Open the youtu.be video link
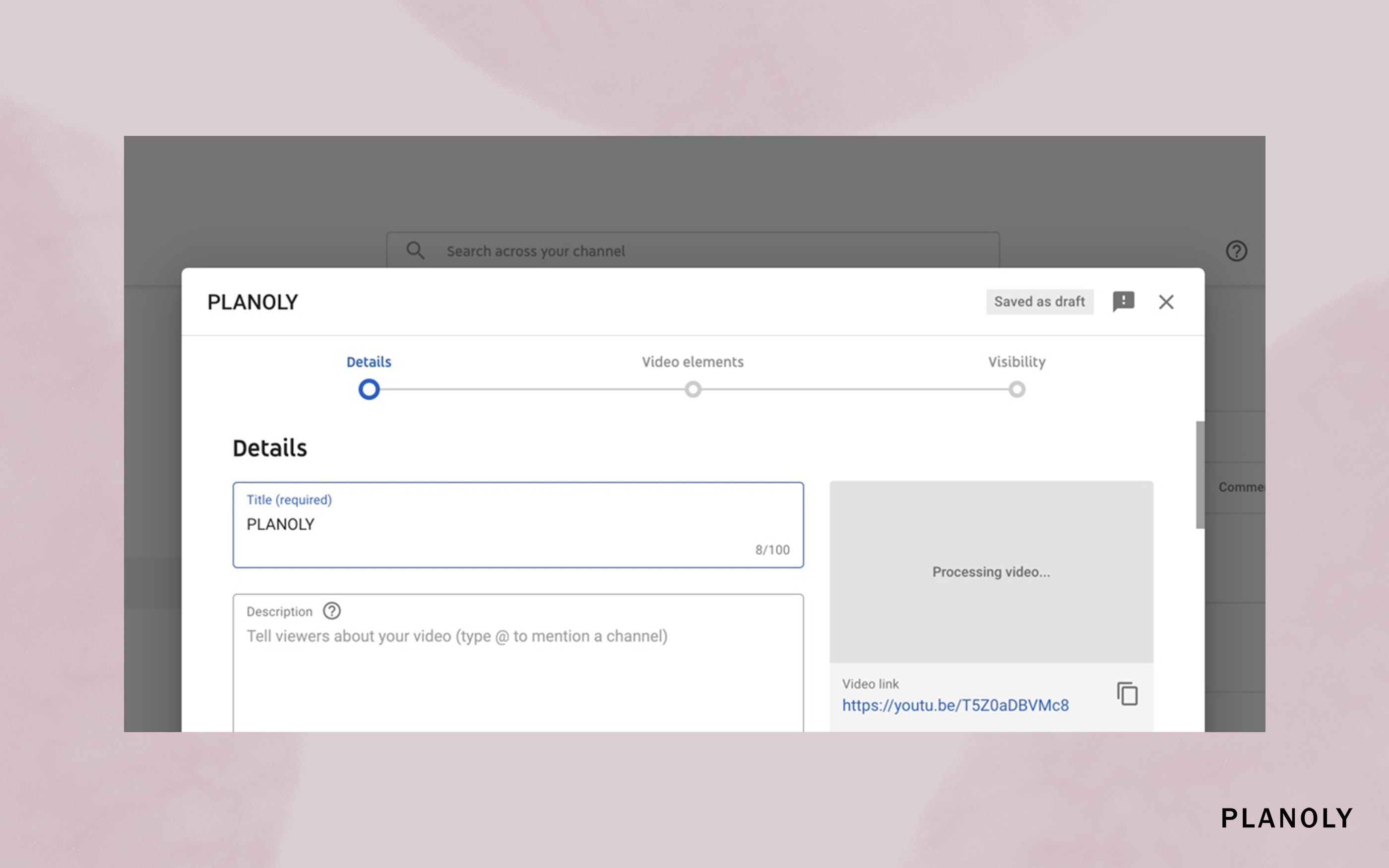Image resolution: width=1389 pixels, height=868 pixels. pos(955,705)
